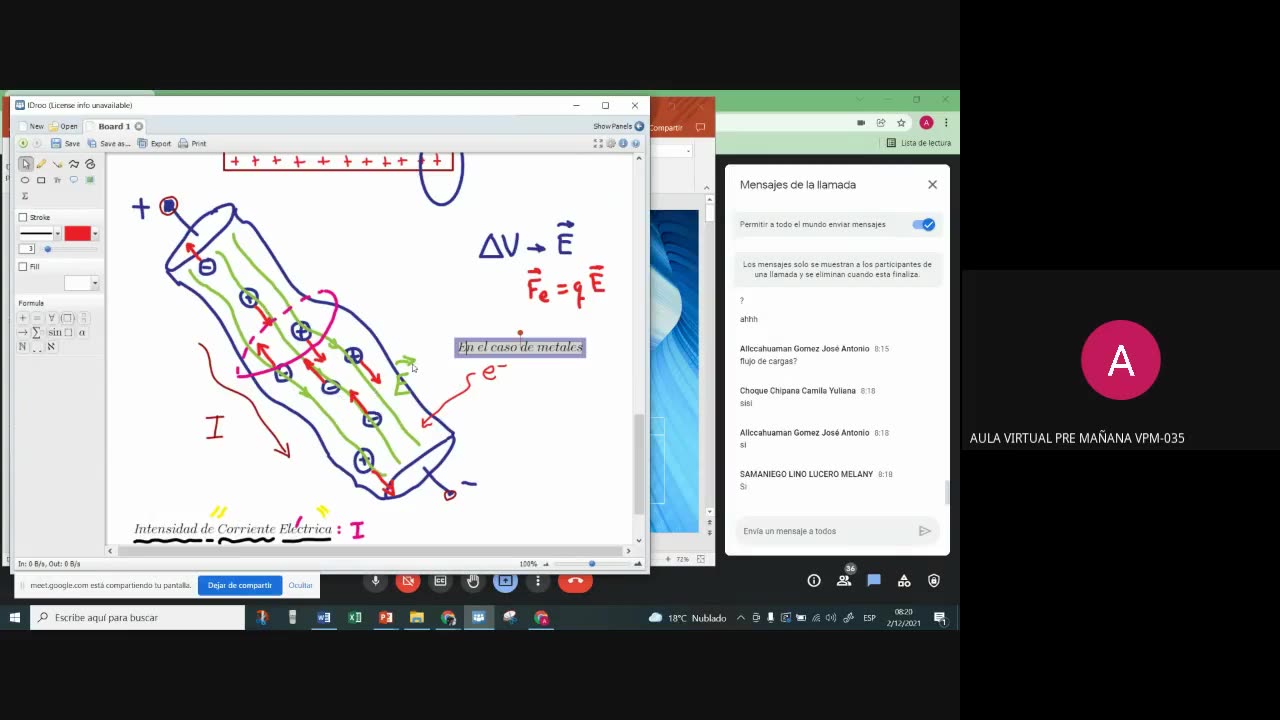Hang up the Meet call
This screenshot has width=1280, height=720.
coord(575,581)
